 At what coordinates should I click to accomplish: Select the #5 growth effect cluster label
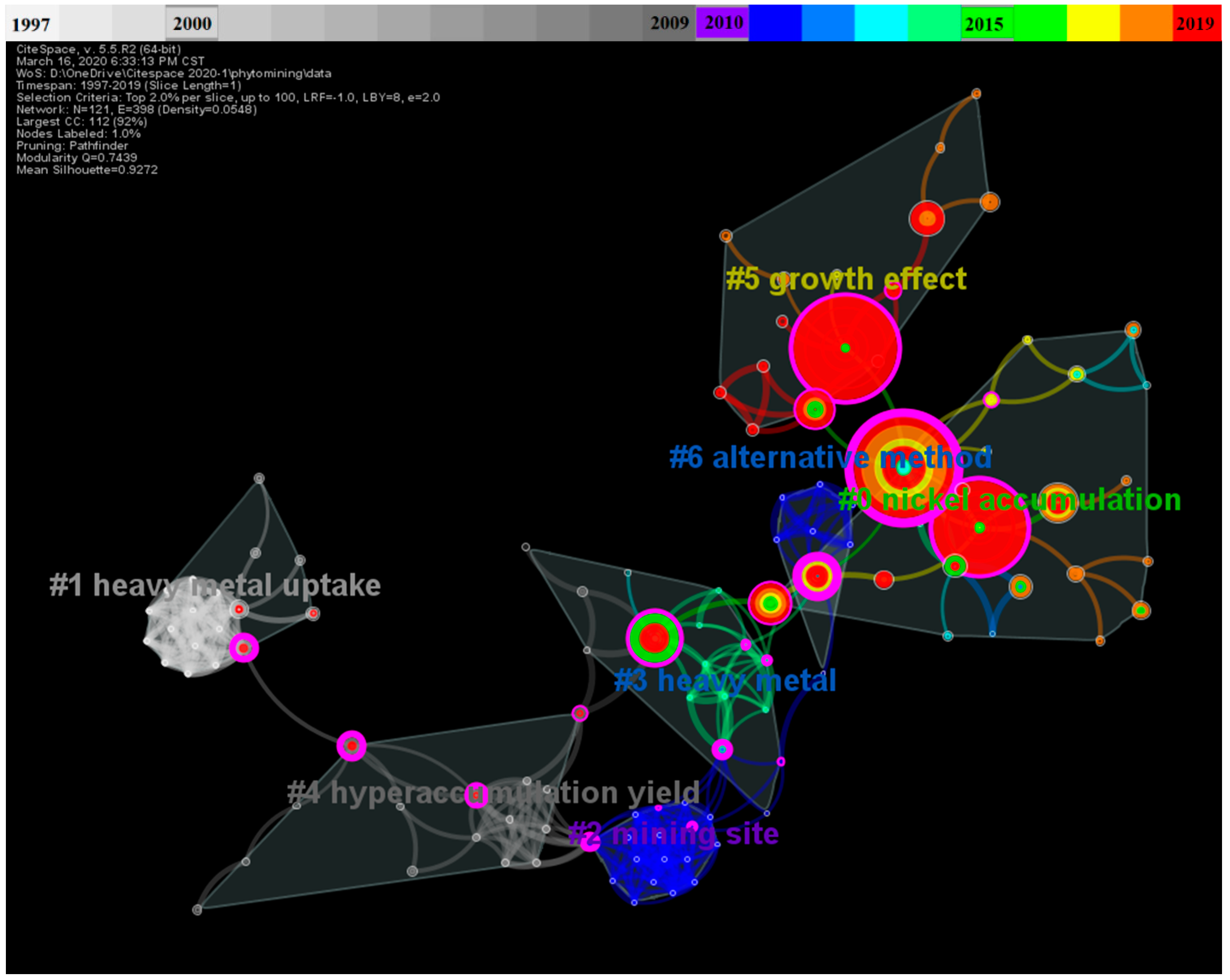point(846,279)
